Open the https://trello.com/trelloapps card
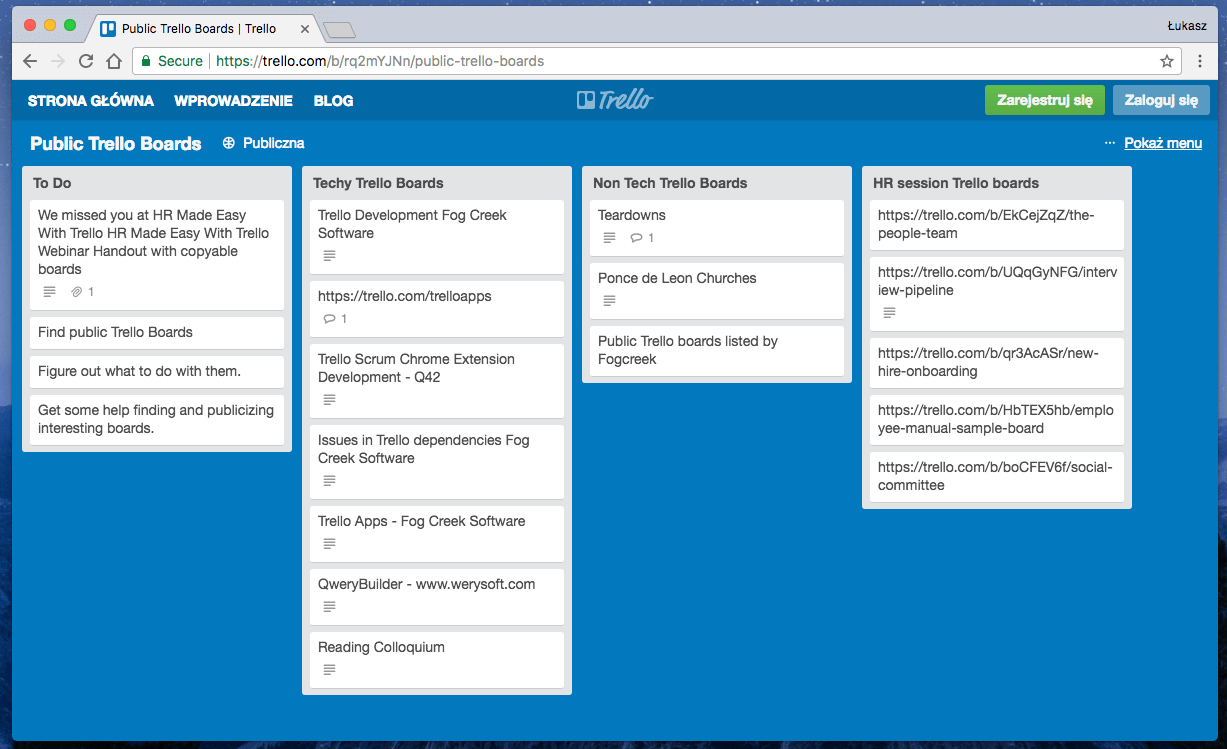This screenshot has height=749, width=1227. click(437, 309)
